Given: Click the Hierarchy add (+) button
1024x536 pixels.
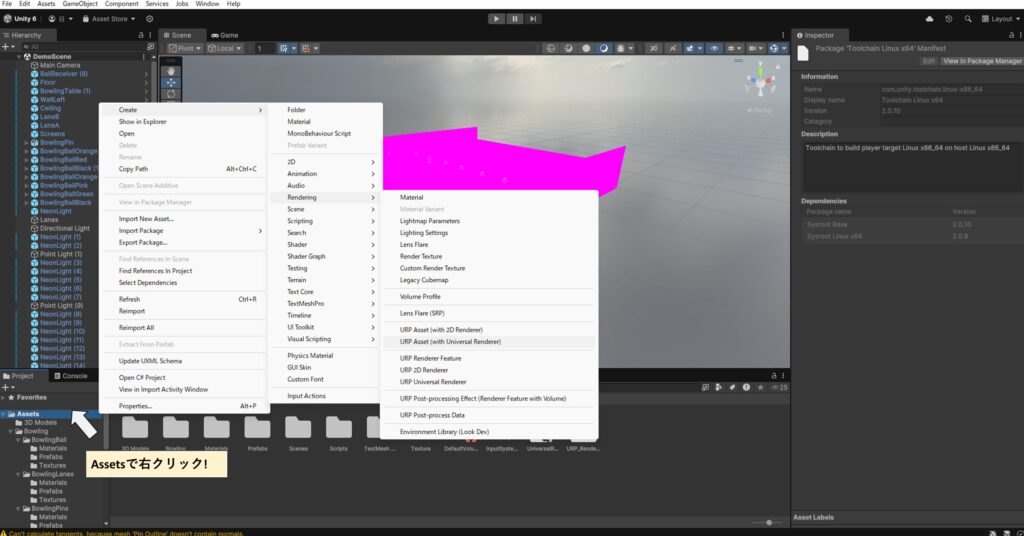Looking at the screenshot, I should coord(6,47).
